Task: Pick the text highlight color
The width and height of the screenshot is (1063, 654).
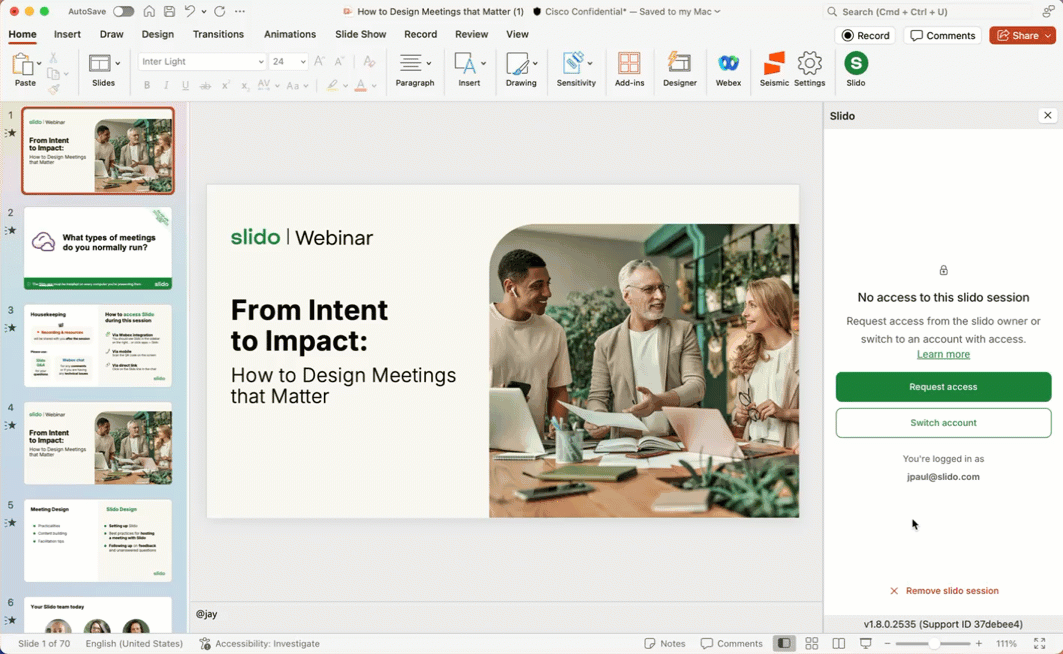Action: click(332, 85)
